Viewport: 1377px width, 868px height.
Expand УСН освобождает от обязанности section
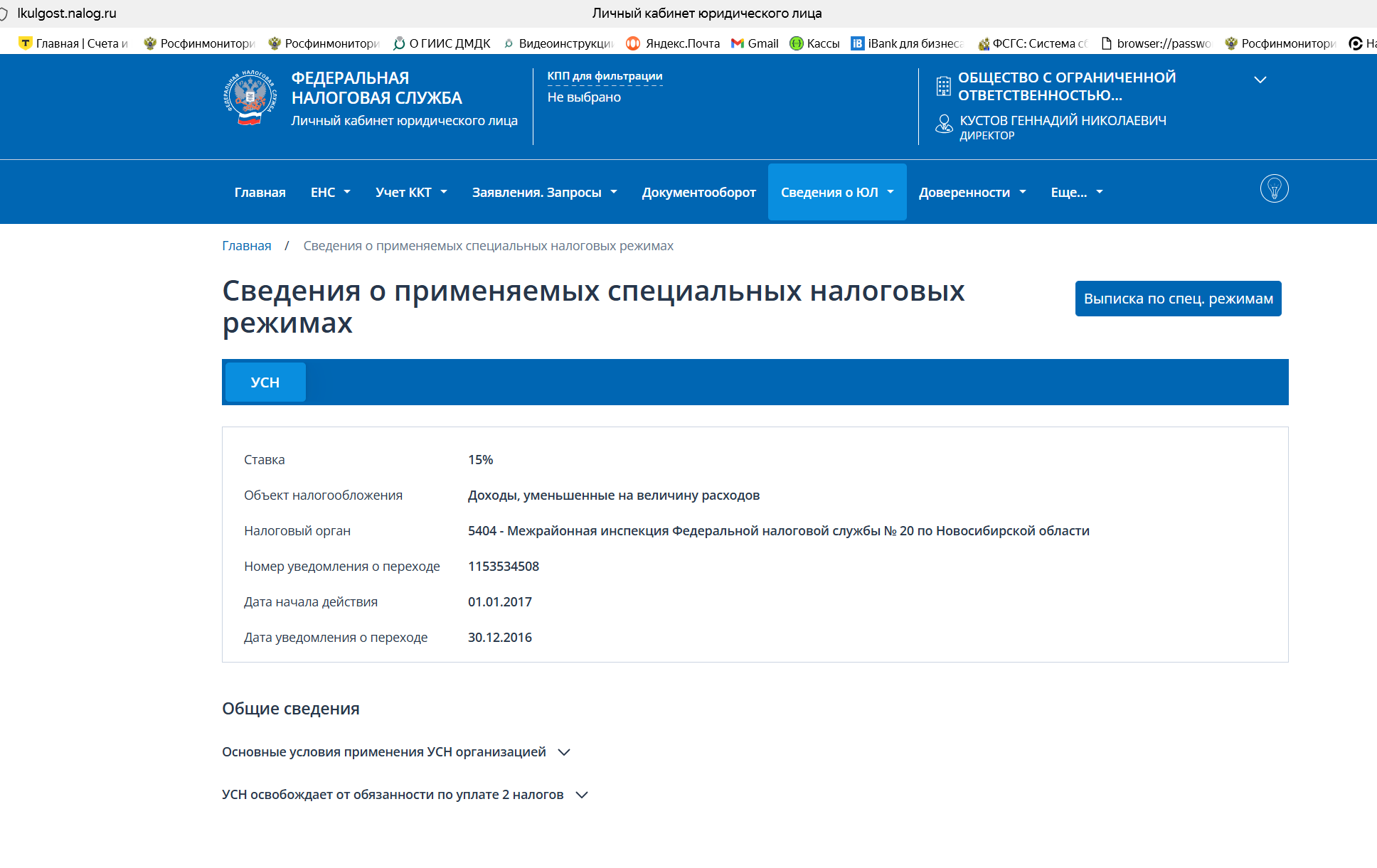pyautogui.click(x=404, y=795)
